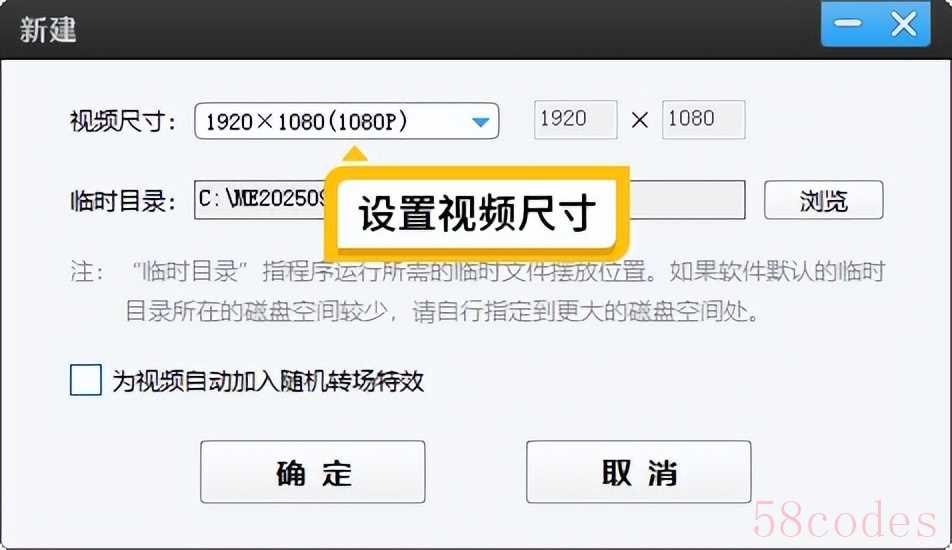Minimize the 新建 dialog window
The height and width of the screenshot is (550, 952).
tap(848, 24)
